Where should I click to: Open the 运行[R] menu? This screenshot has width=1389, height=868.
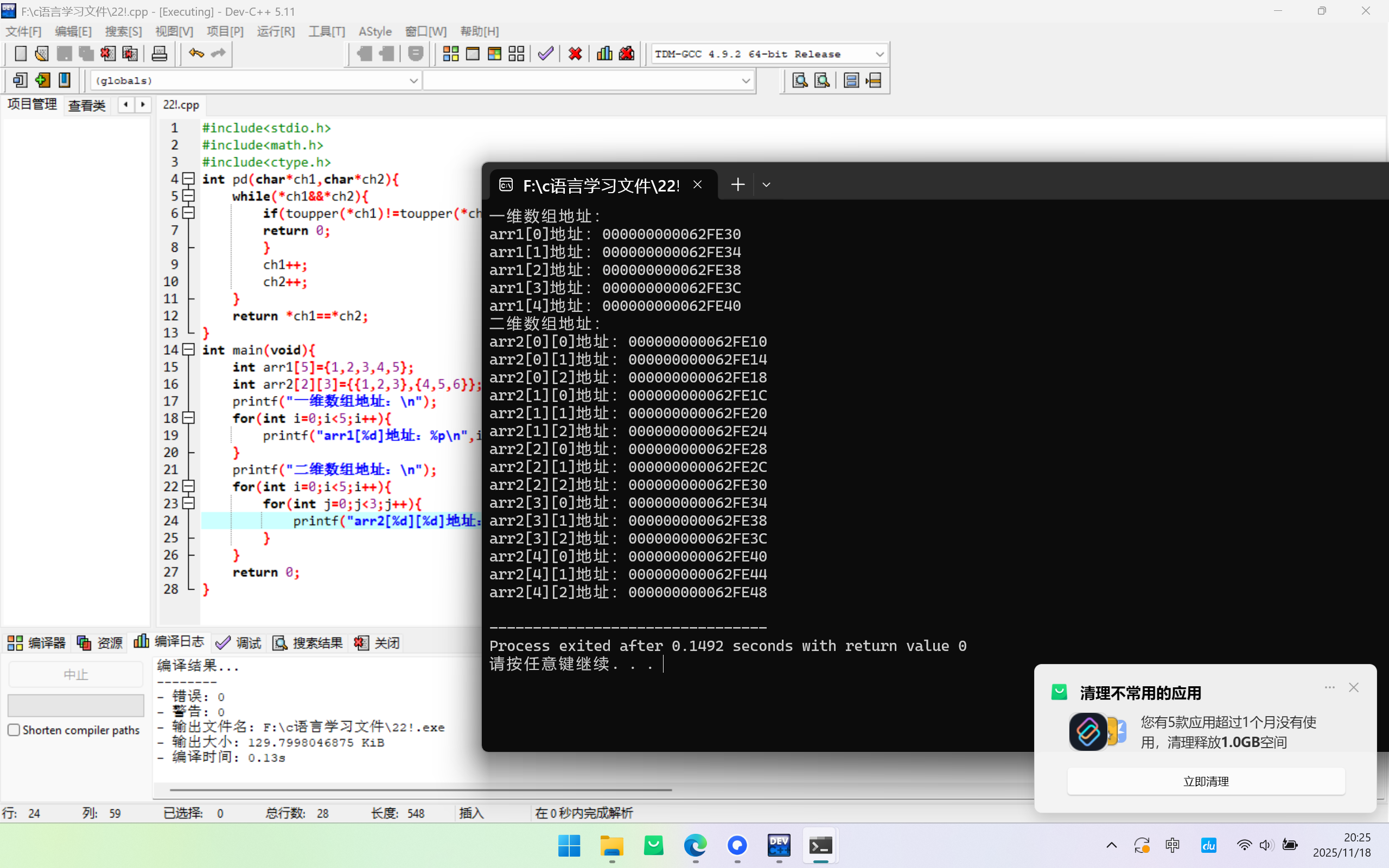pos(276,31)
